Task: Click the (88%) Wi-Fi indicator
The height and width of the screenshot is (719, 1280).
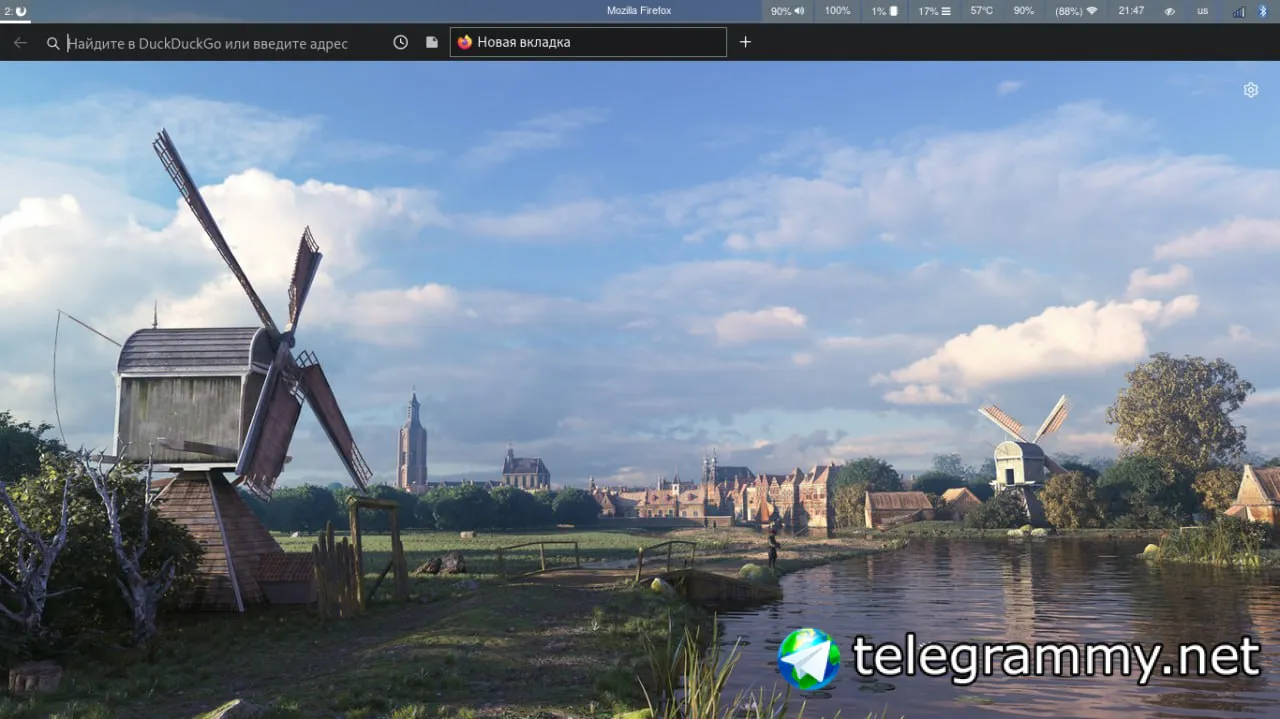Action: pyautogui.click(x=1076, y=11)
